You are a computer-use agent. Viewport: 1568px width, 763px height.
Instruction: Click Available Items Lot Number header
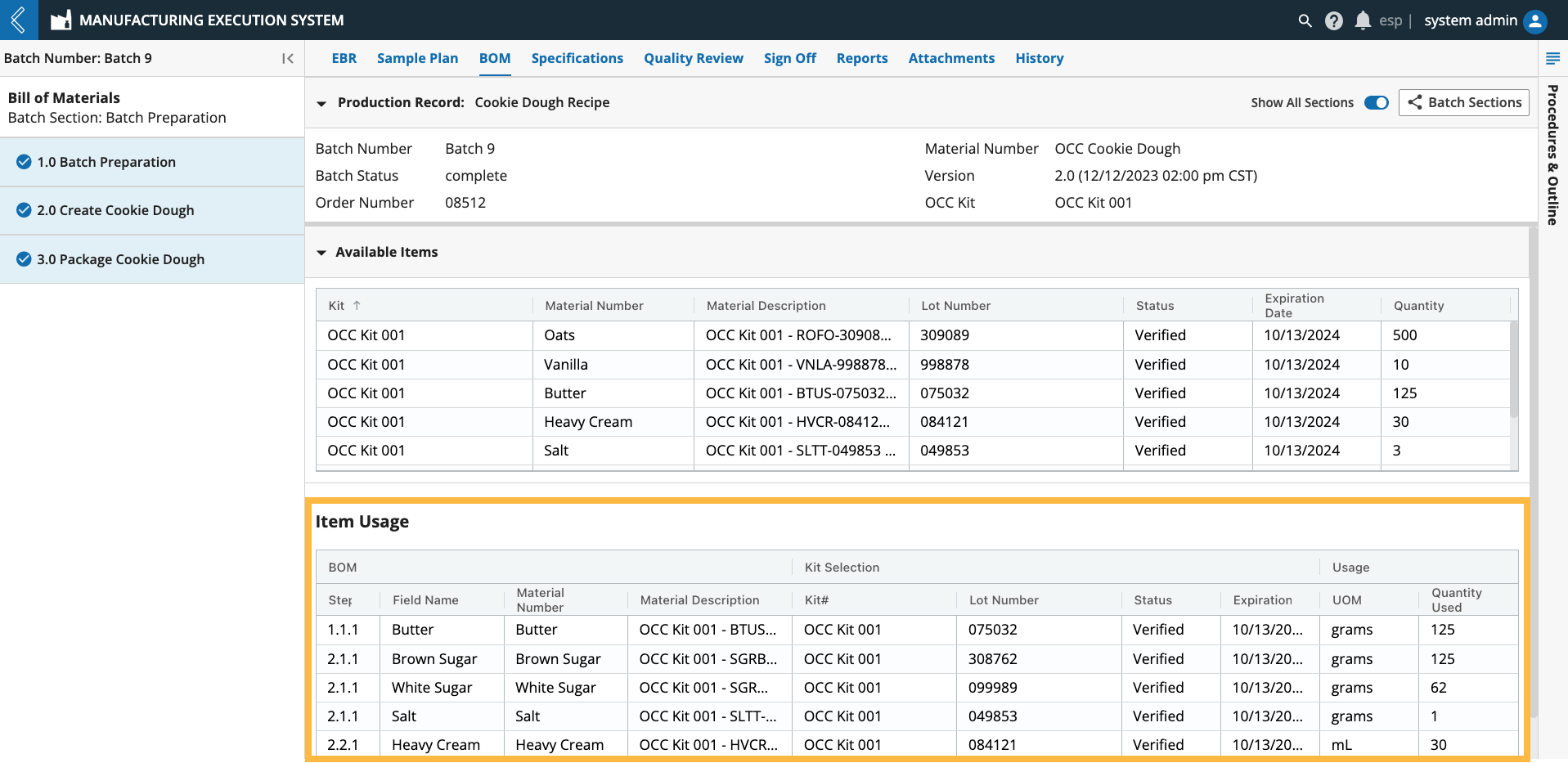[956, 305]
